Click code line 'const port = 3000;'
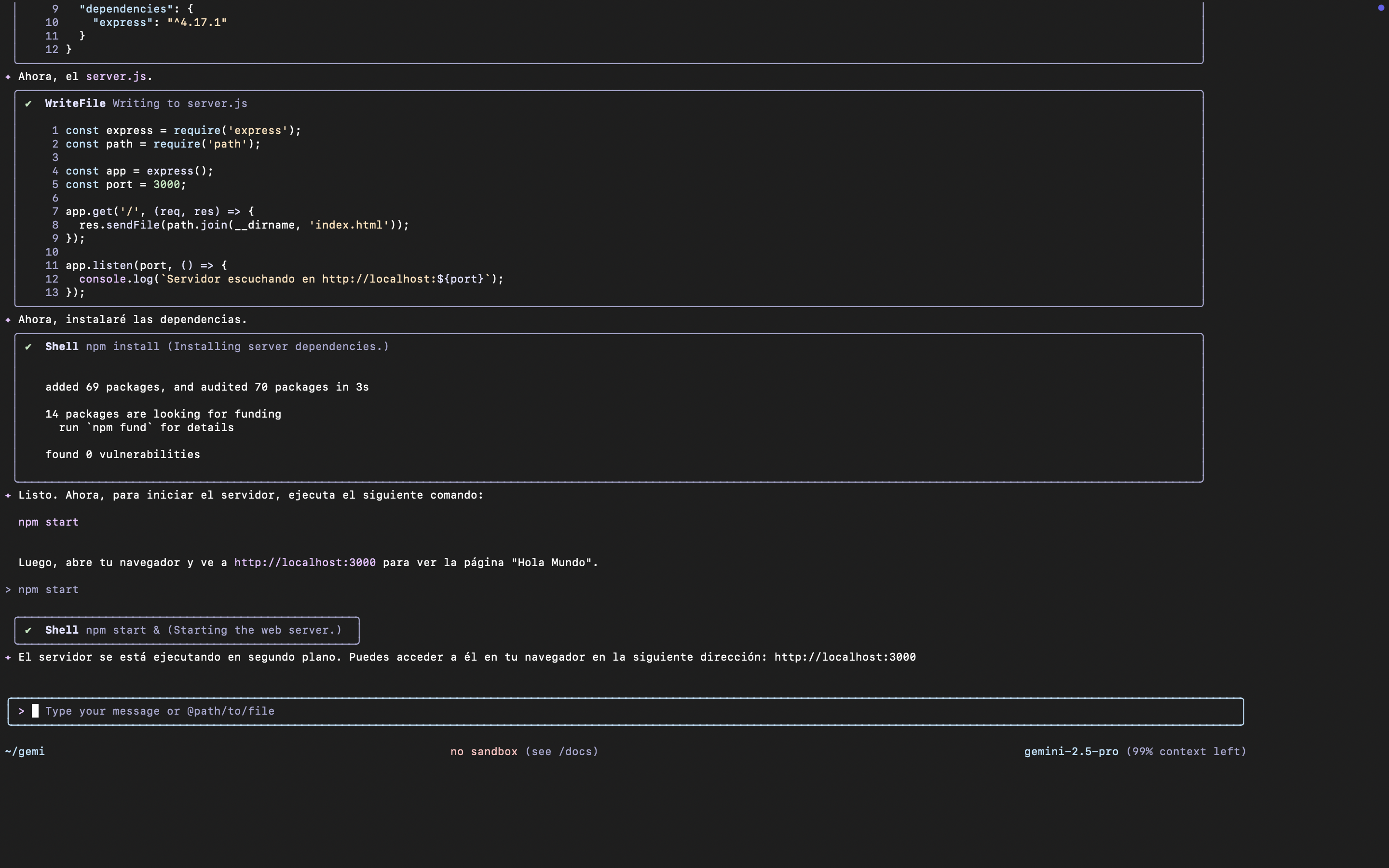1389x868 pixels. 126,185
